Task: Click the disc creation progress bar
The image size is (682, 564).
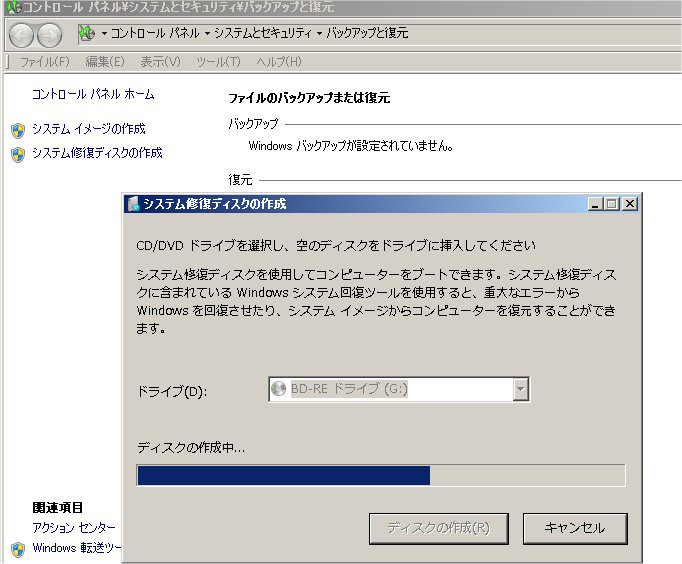Action: click(381, 475)
